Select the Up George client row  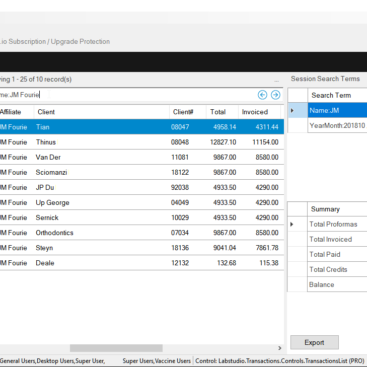click(142, 203)
